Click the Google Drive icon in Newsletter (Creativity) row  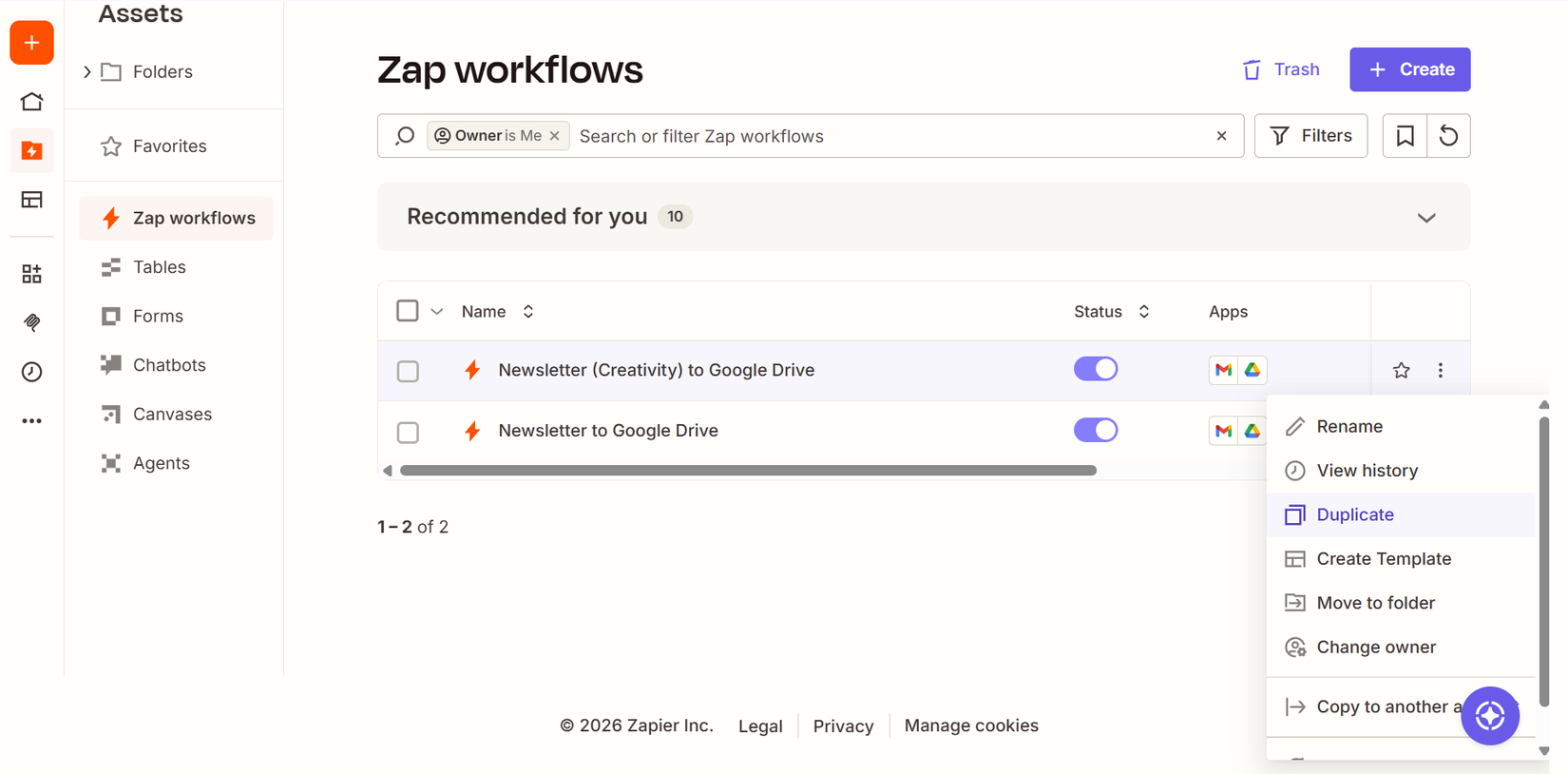click(x=1252, y=370)
